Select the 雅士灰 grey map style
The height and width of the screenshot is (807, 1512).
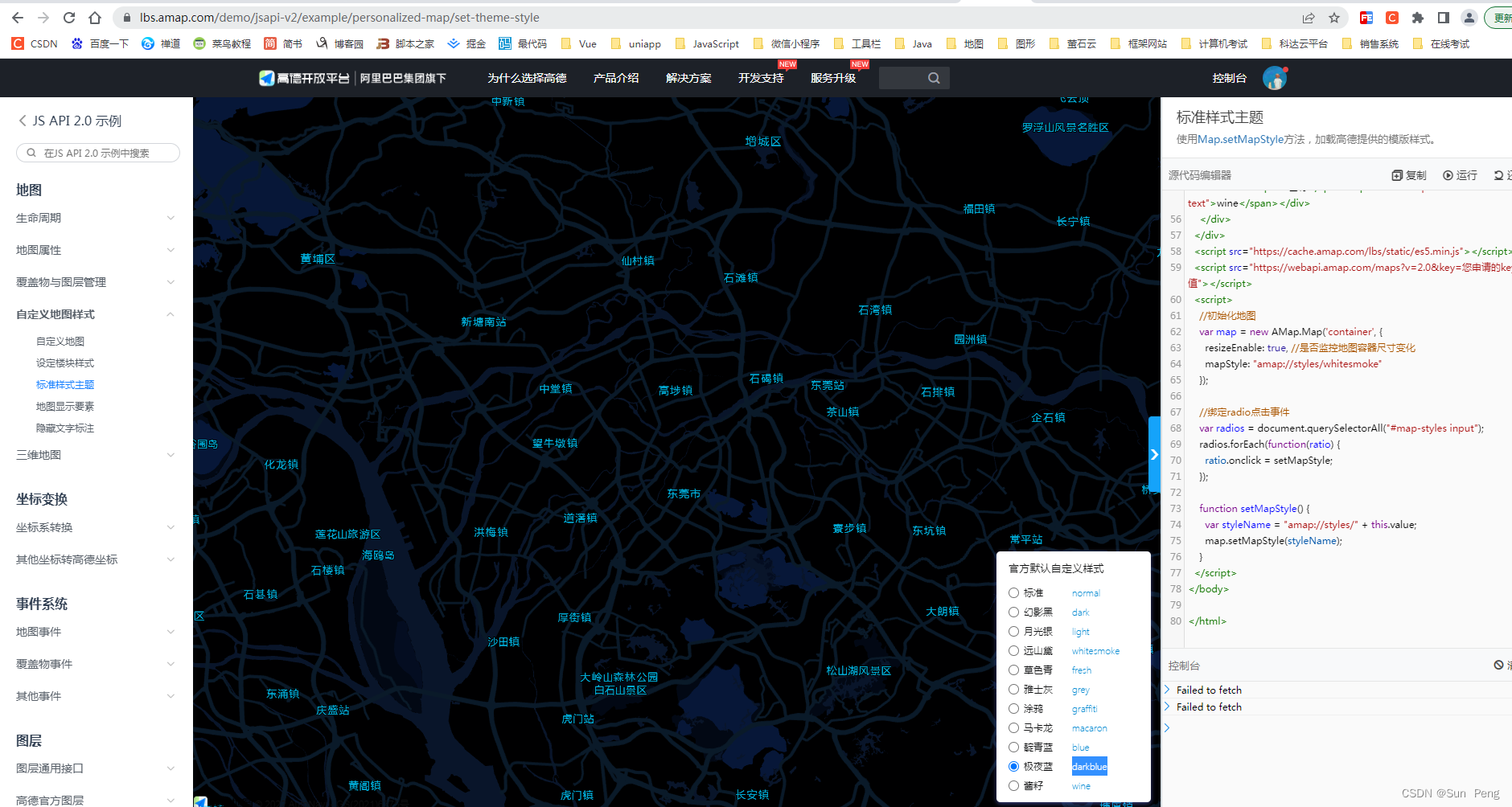(x=1013, y=689)
